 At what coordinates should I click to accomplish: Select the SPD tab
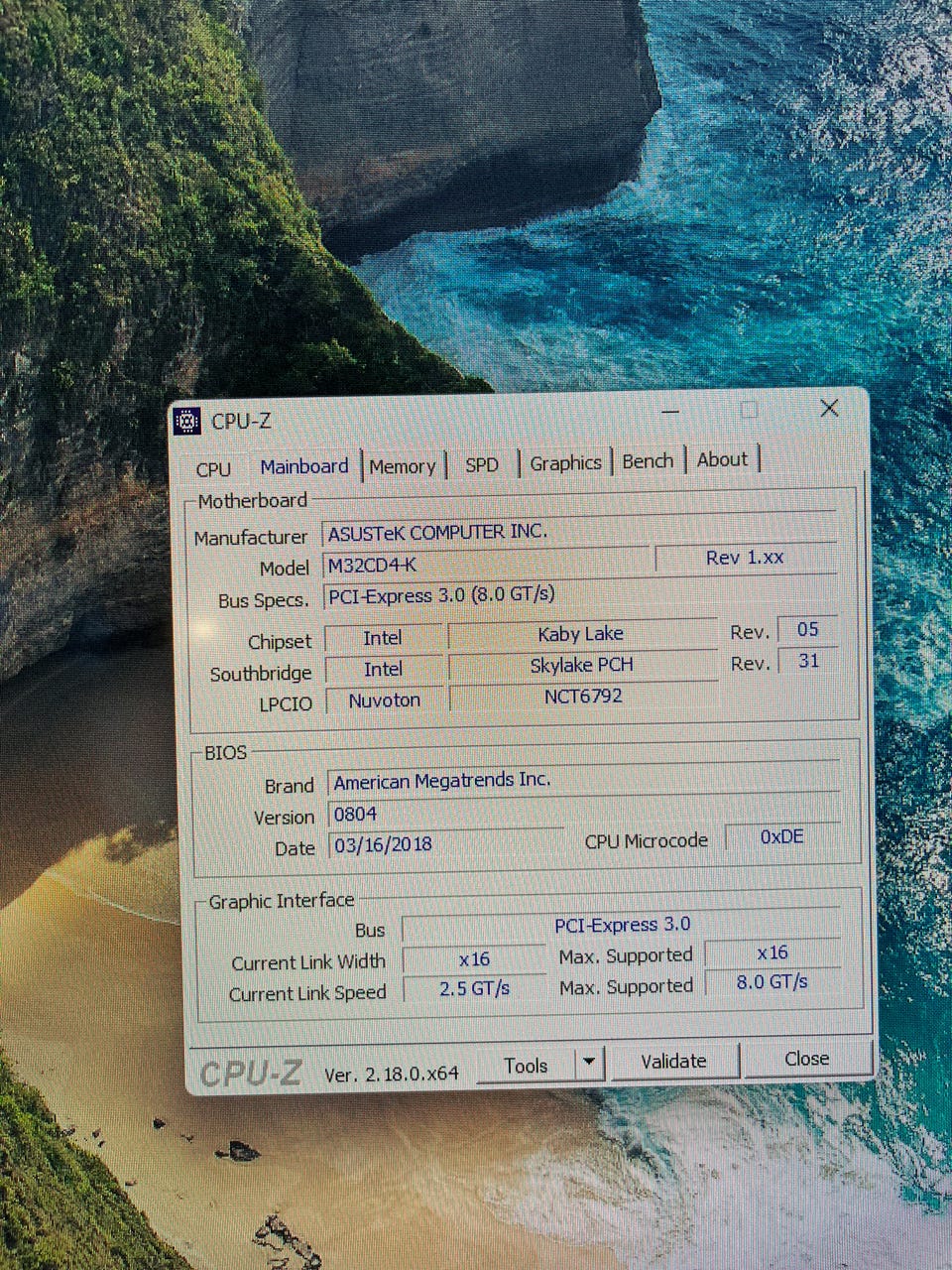[482, 464]
